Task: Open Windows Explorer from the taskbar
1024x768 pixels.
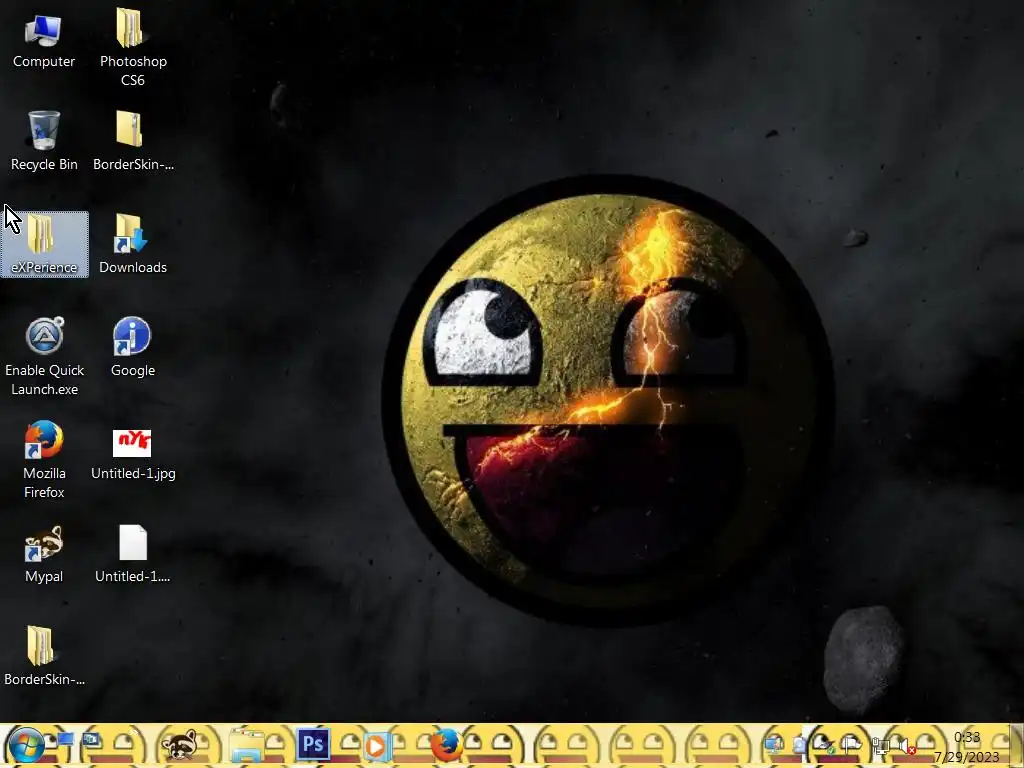Action: tap(247, 745)
